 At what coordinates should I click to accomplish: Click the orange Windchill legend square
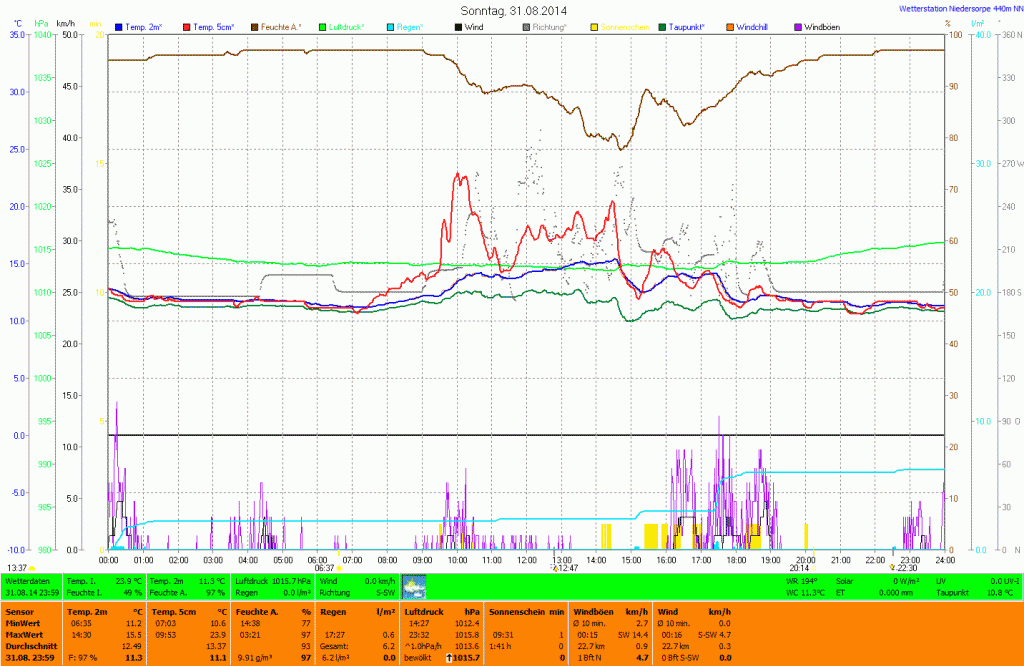click(730, 26)
